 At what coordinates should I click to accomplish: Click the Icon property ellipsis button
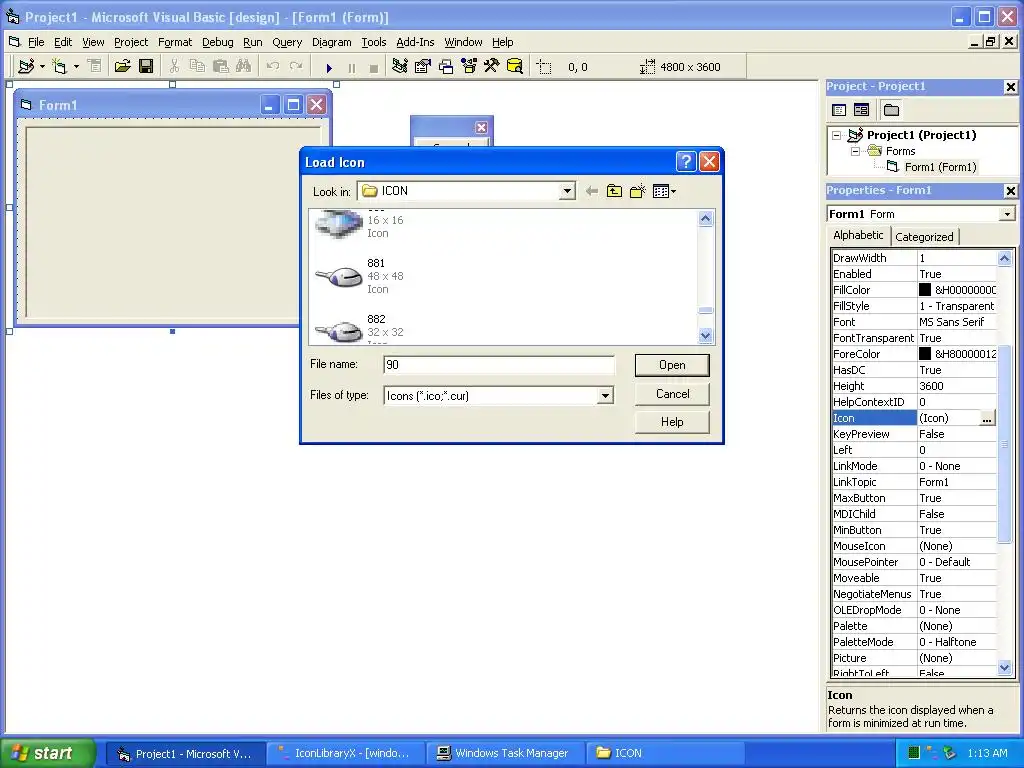(x=987, y=419)
